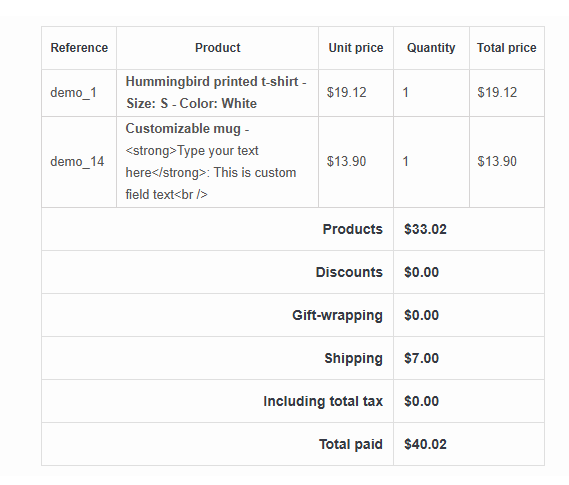Click the Gift-wrapping label
Viewport: 569px width, 485px height.
click(337, 315)
